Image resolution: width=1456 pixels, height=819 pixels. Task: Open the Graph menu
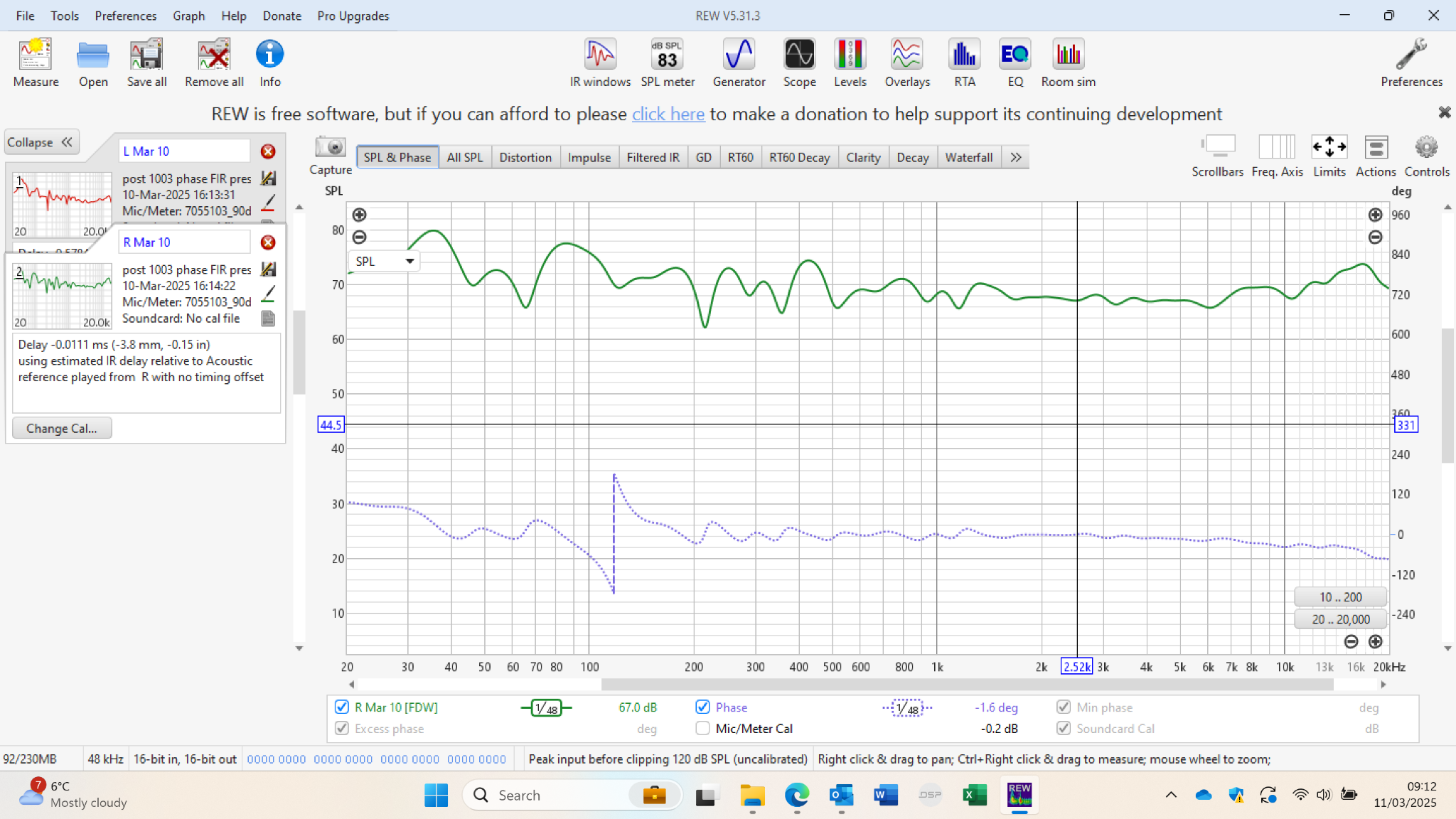point(188,16)
